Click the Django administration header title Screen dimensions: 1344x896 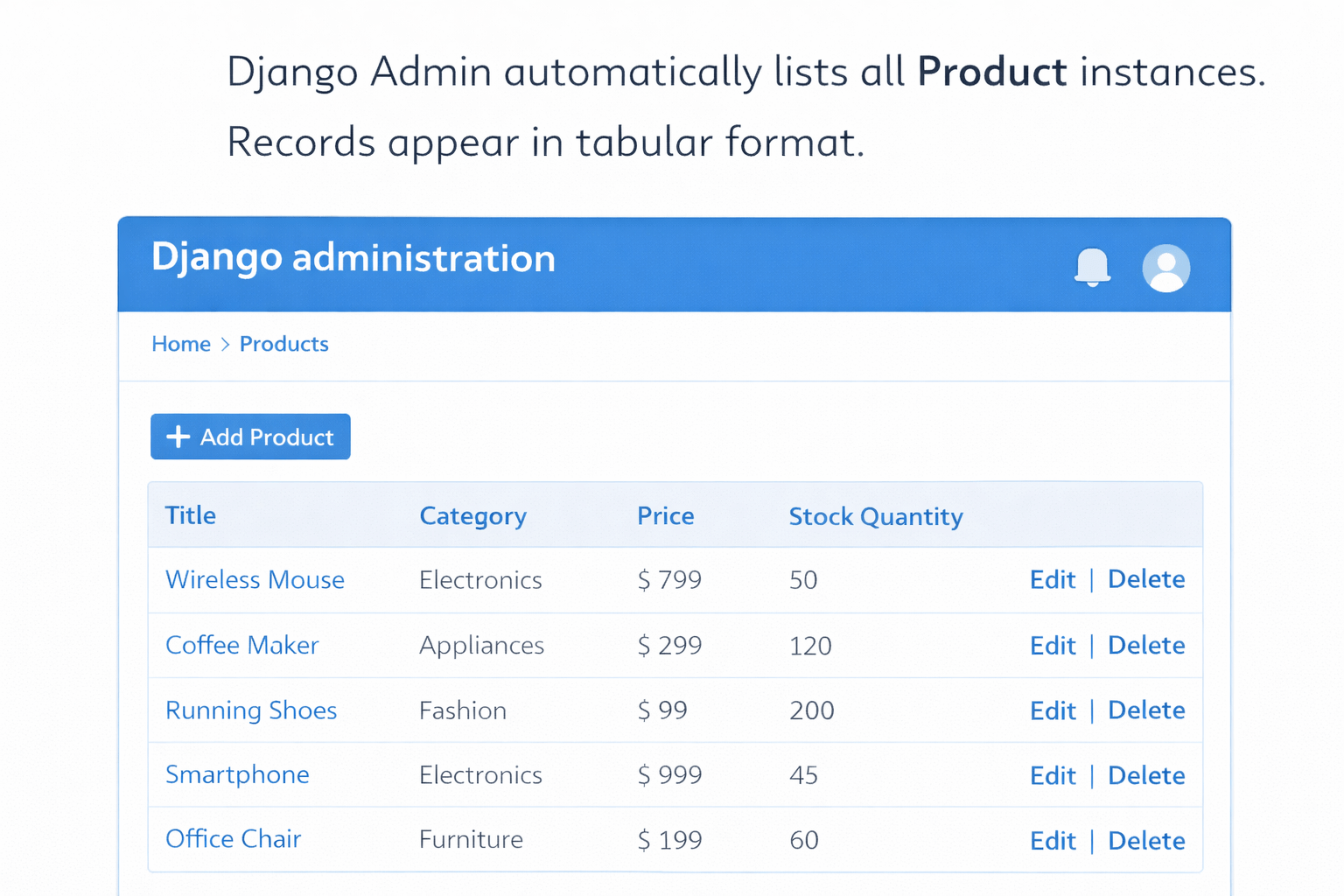[353, 259]
